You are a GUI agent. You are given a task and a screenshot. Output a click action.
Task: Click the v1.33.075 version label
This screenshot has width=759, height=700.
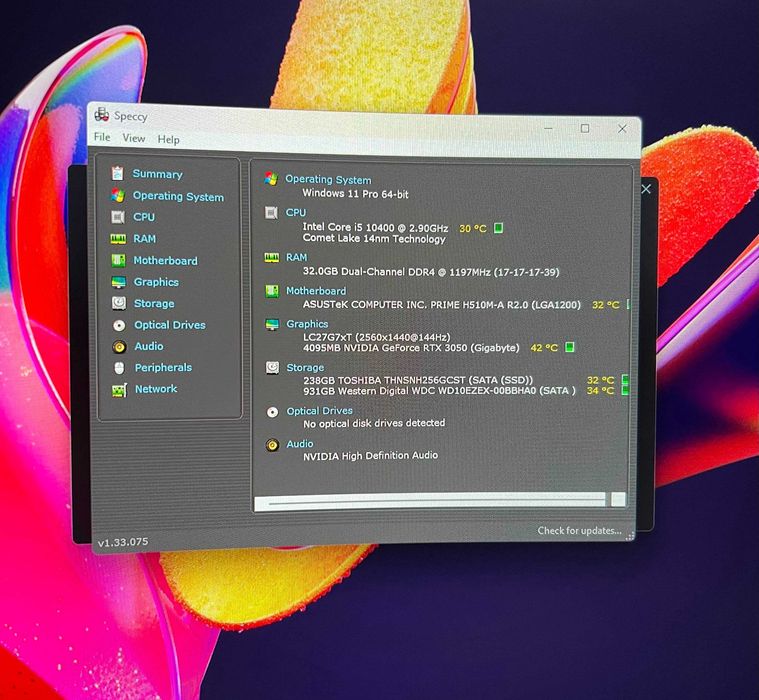(x=123, y=542)
